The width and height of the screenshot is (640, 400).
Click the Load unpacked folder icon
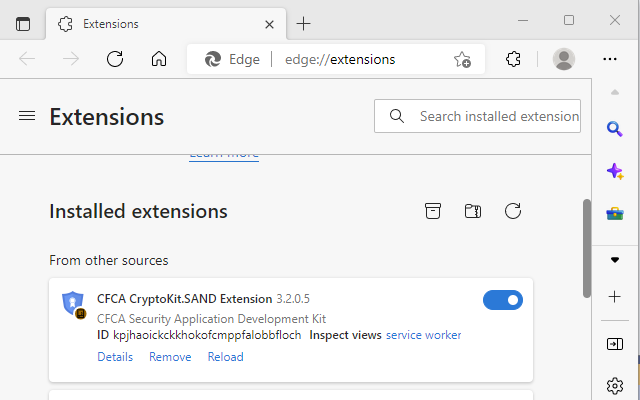[x=473, y=211]
